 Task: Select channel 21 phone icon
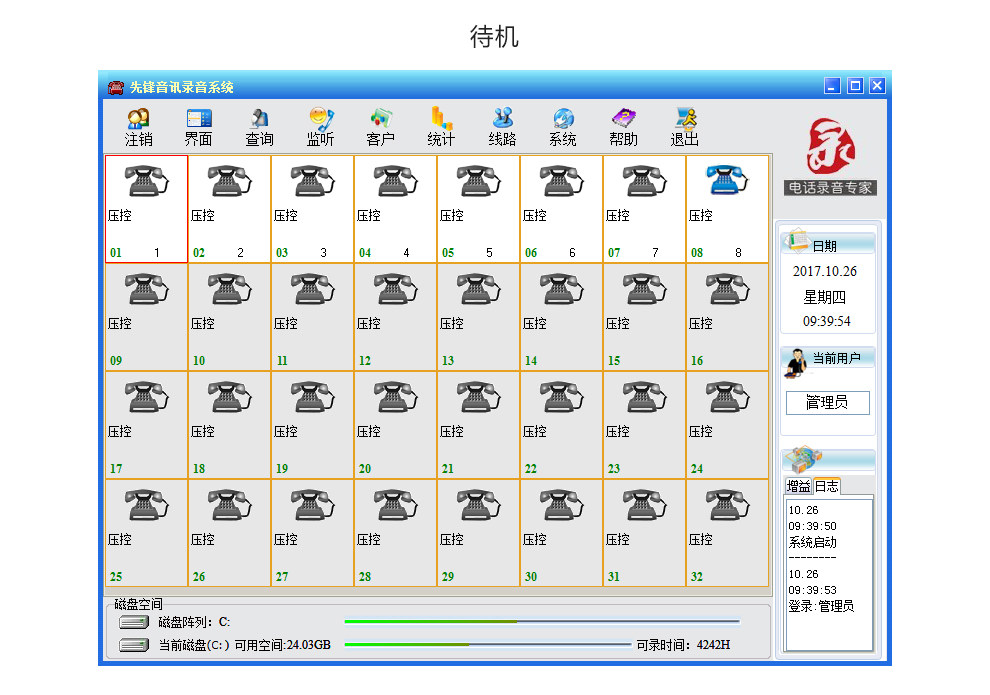(x=479, y=397)
